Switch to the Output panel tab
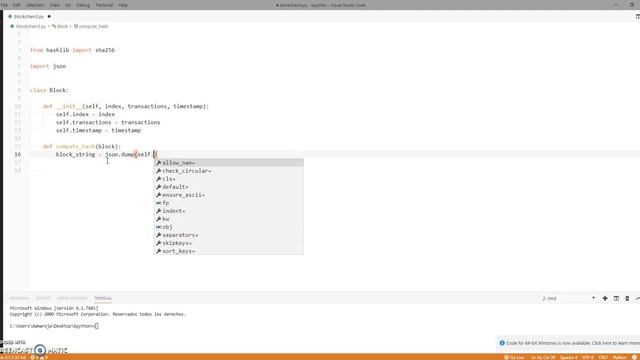This screenshot has width=640, height=360. (42, 298)
